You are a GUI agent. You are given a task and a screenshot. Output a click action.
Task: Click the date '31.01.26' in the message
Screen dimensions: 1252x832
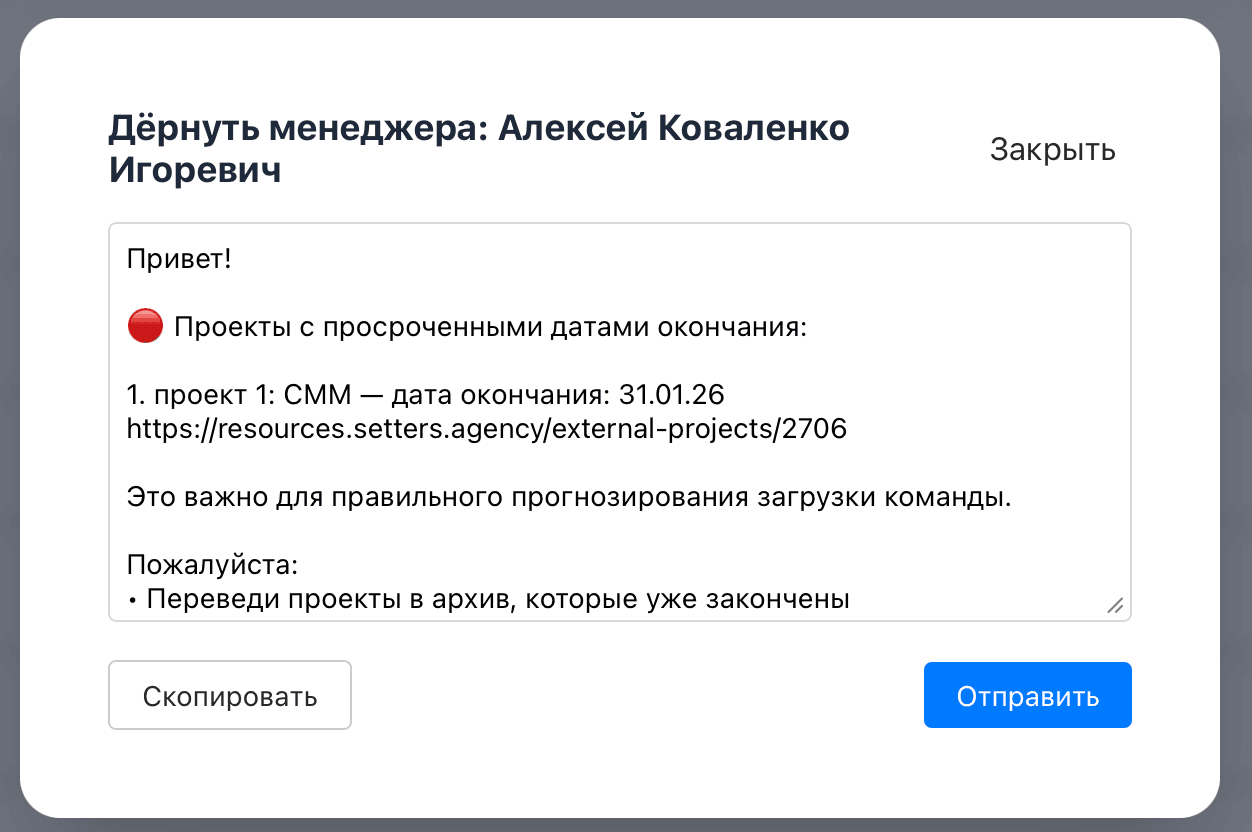(673, 394)
